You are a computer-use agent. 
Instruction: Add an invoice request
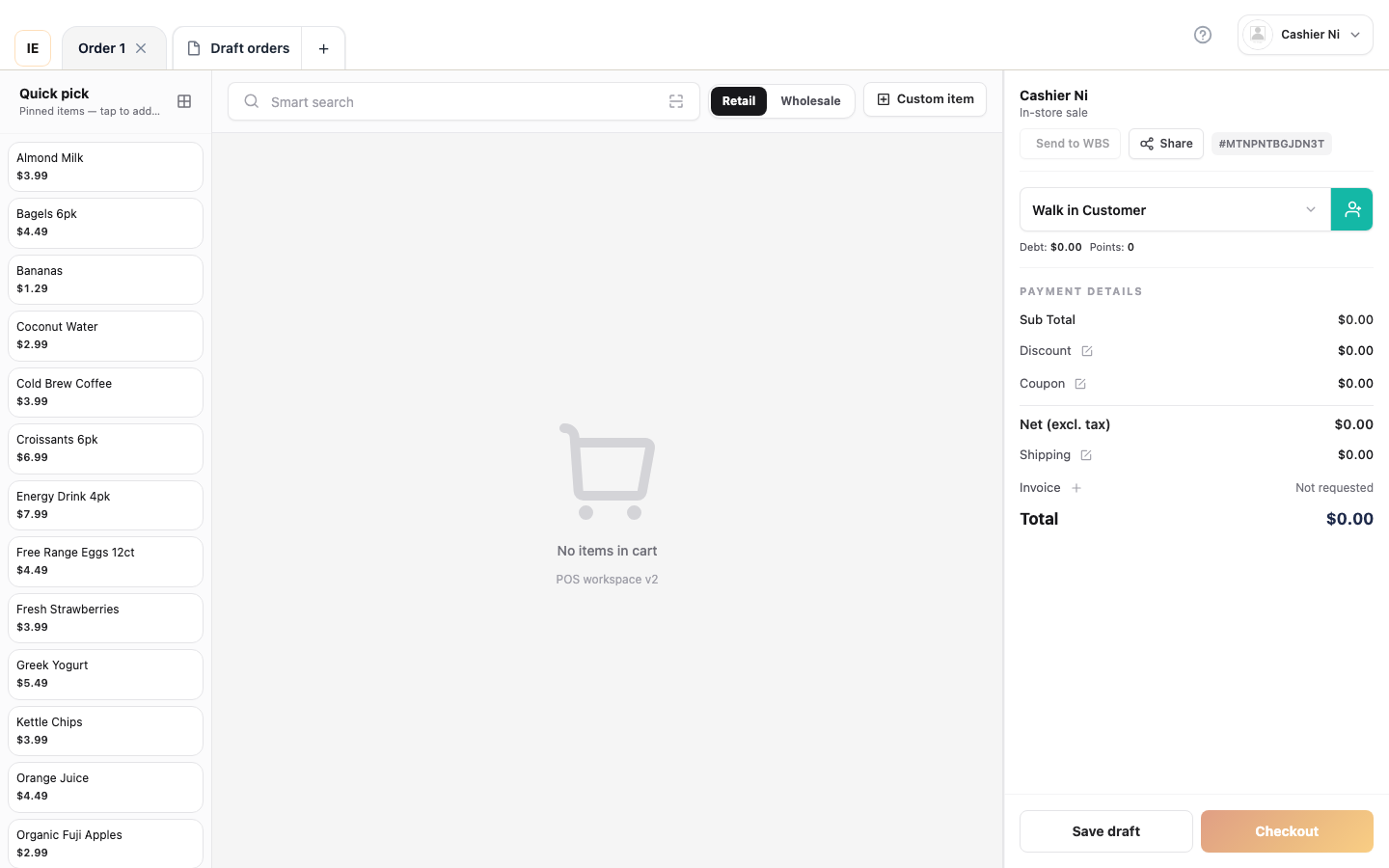pos(1076,488)
